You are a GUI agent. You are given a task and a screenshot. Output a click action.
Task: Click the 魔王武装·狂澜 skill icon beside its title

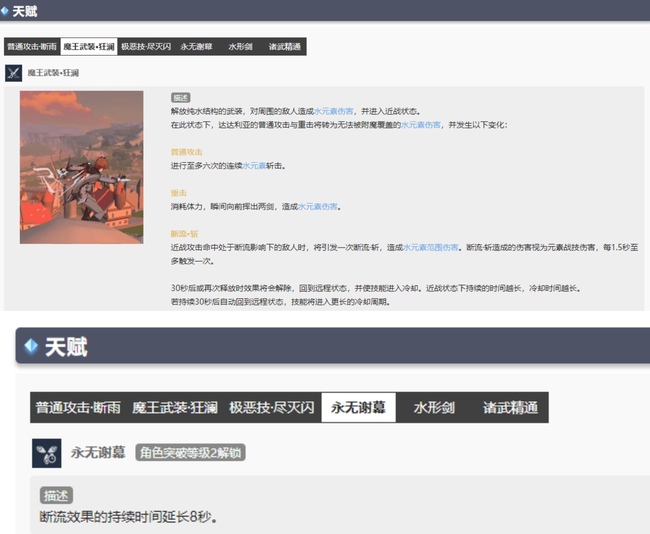point(13,73)
